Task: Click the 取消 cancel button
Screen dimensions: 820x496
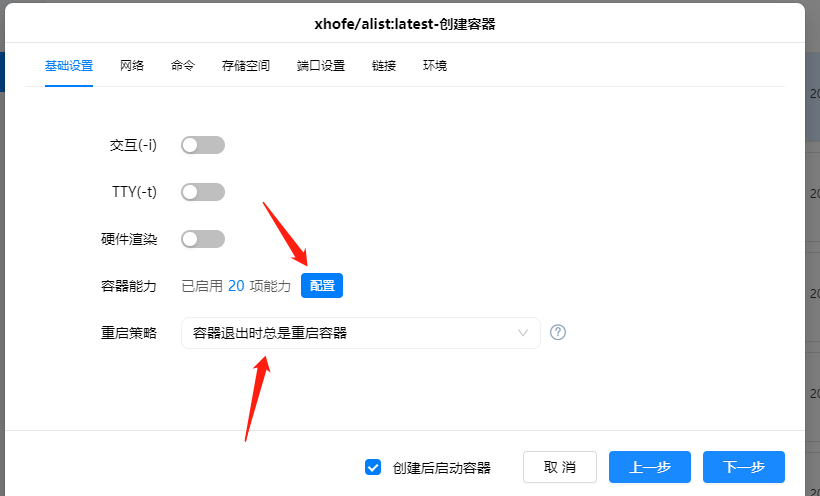Action: (x=560, y=467)
